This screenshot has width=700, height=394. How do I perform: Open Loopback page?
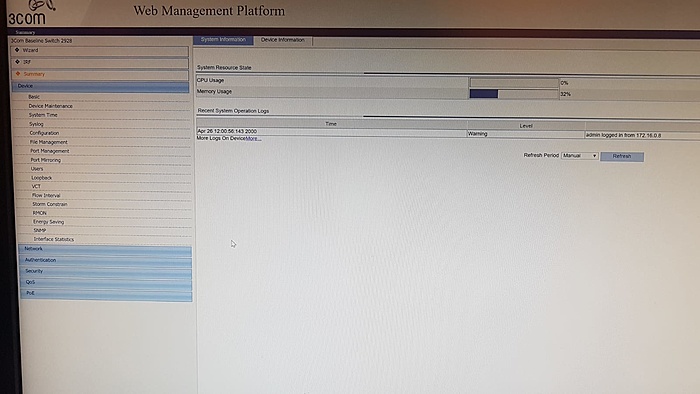coord(42,178)
